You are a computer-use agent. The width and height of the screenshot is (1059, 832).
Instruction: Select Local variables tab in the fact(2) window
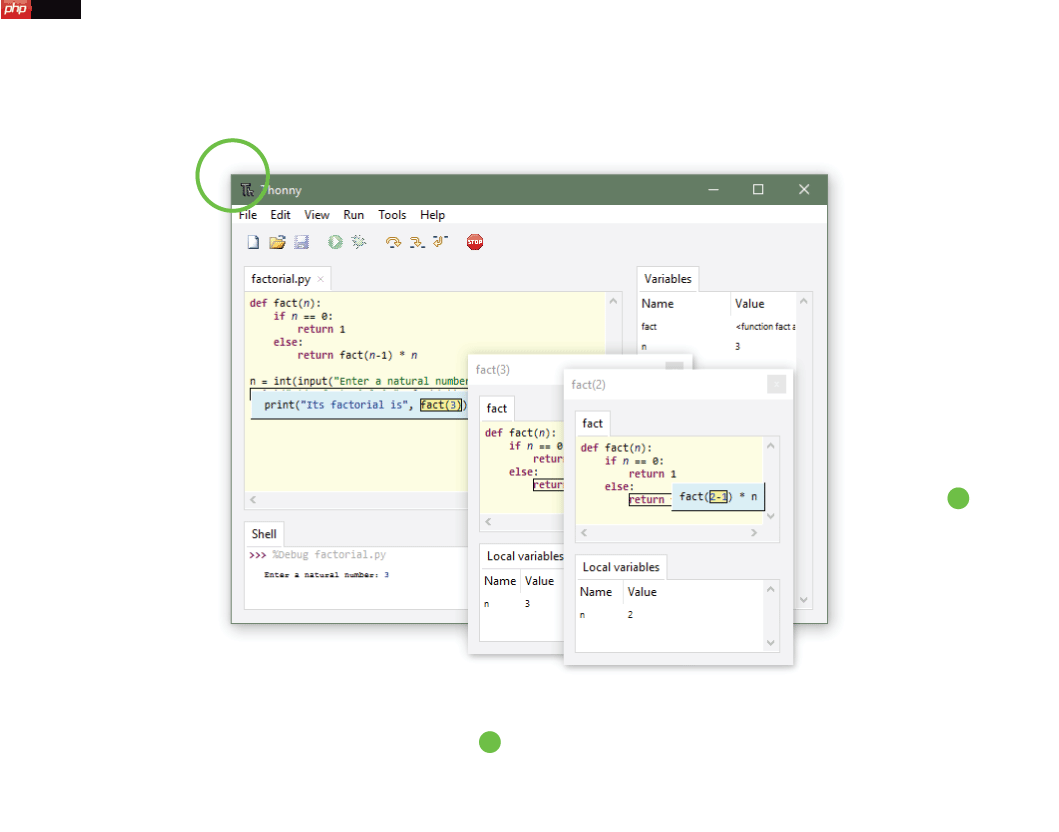621,567
